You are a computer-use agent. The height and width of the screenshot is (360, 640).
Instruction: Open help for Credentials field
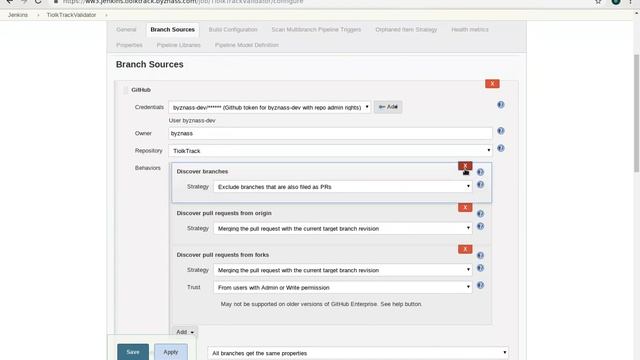coord(501,105)
